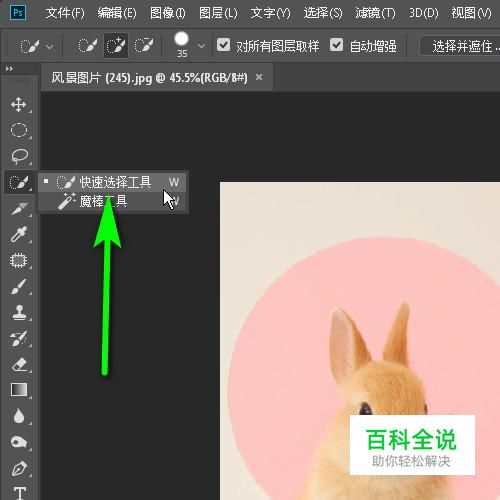Expand the toolbar double-arrow
The width and height of the screenshot is (500, 500).
pyautogui.click(x=9, y=69)
